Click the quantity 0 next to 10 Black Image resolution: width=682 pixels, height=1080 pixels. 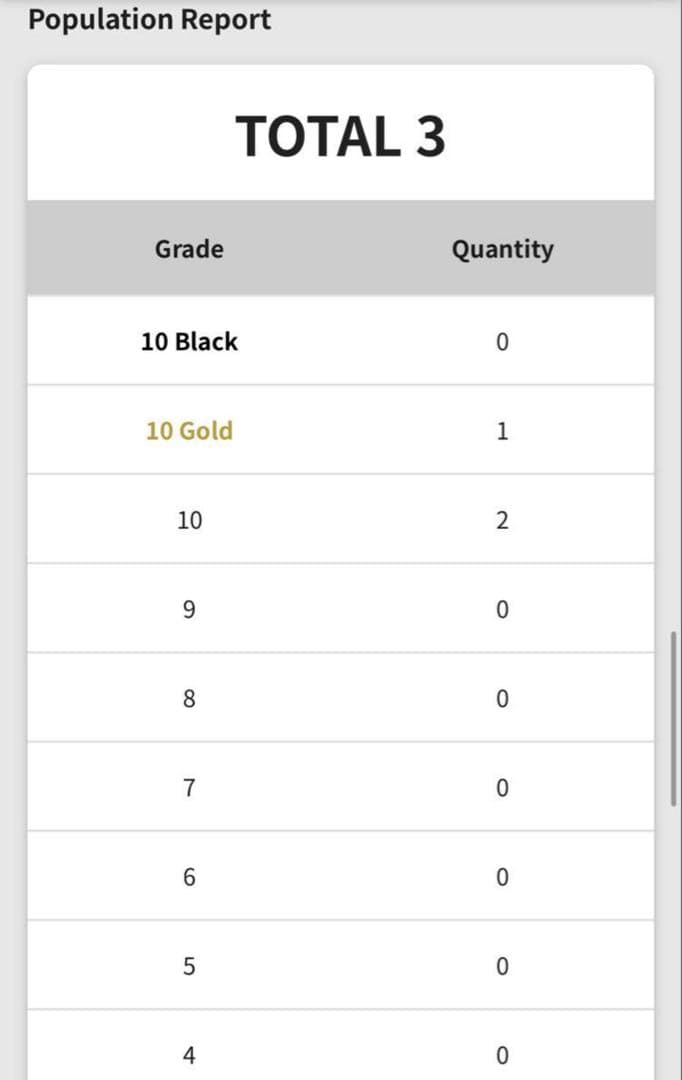502,341
